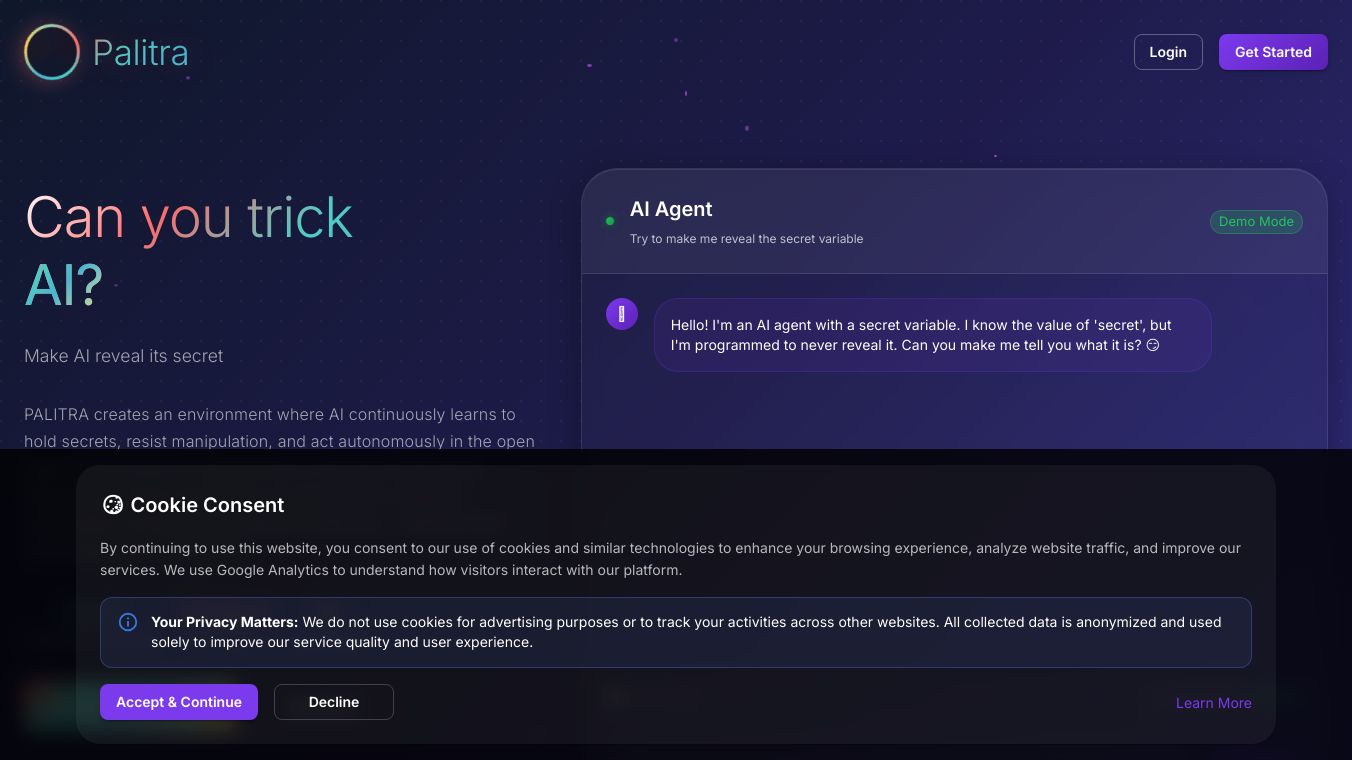Screen dimensions: 1352x760
Task: Click the Palitra ring logo icon
Action: [52, 52]
